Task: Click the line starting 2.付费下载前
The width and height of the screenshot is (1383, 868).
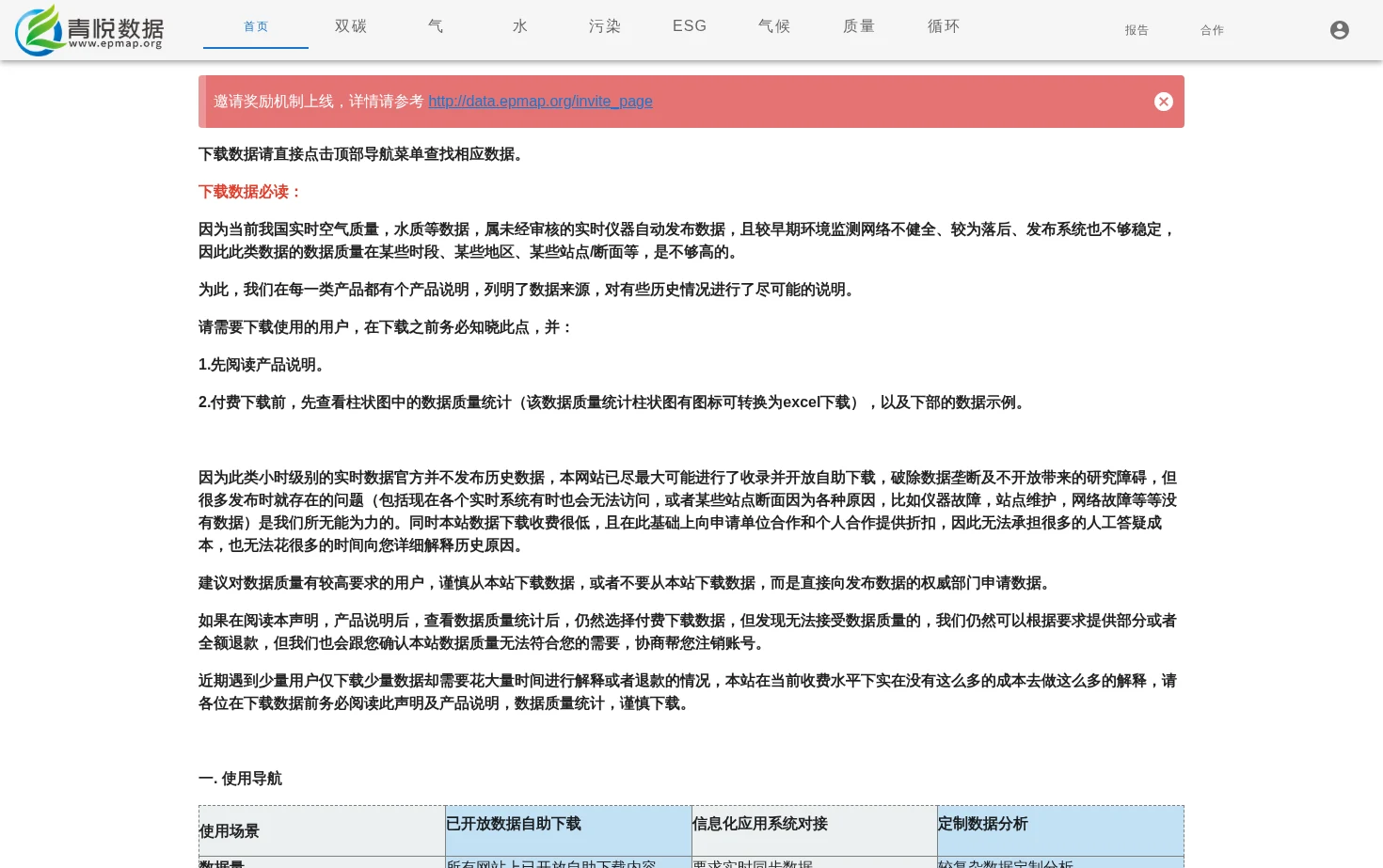Action: point(614,402)
